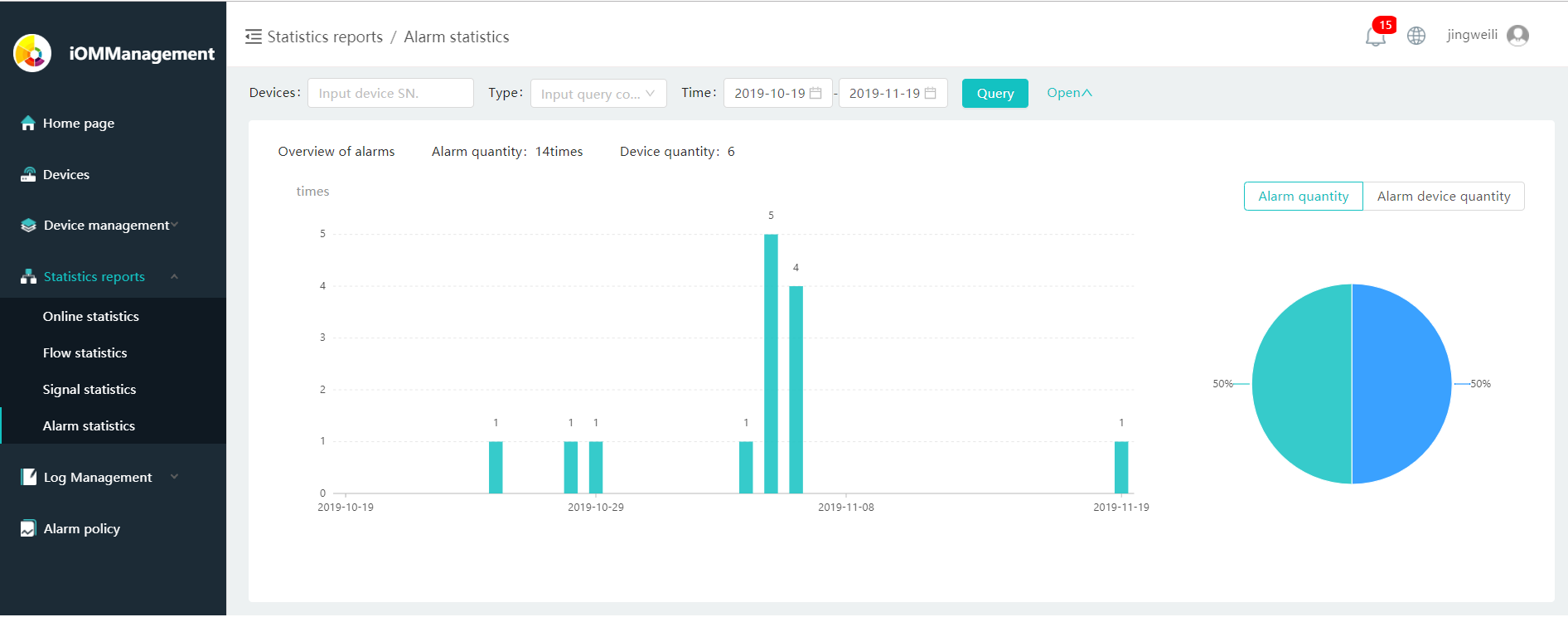Switch chart to Alarm device quantity

[x=1443, y=197]
